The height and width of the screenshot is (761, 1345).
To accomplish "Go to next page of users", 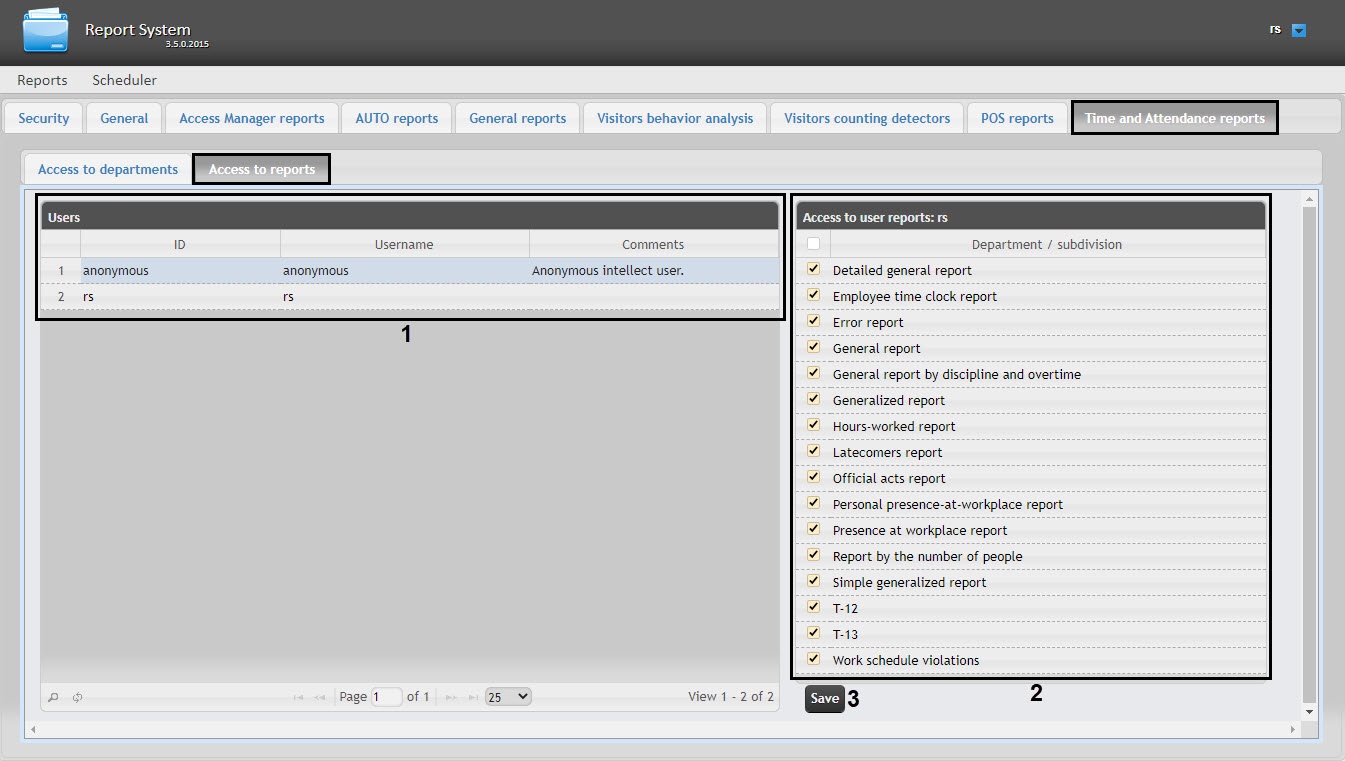I will 451,697.
